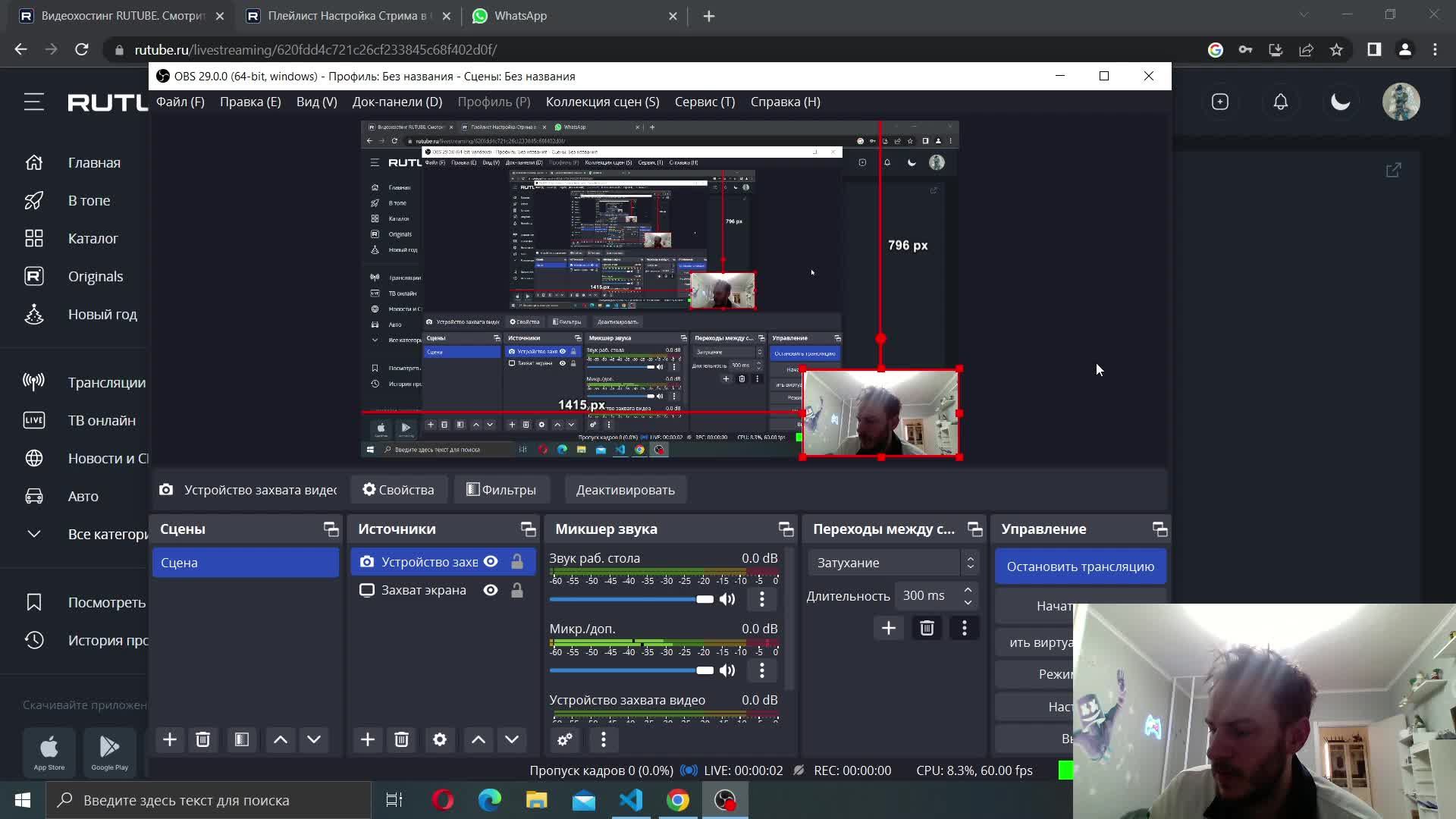Open advanced audio settings gear in mixer
Viewport: 1456px width, 819px height.
click(565, 739)
